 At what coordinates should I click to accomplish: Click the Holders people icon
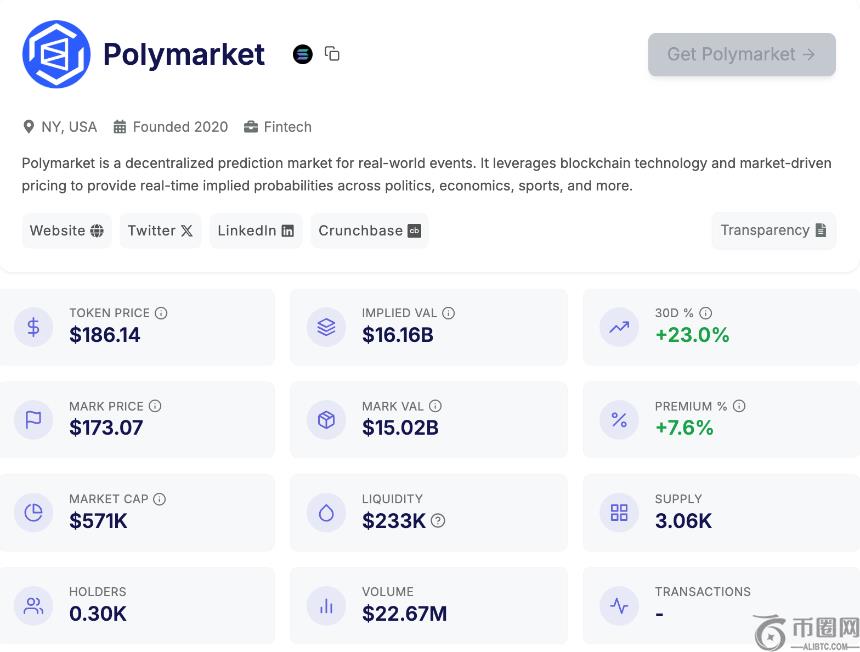(33, 605)
